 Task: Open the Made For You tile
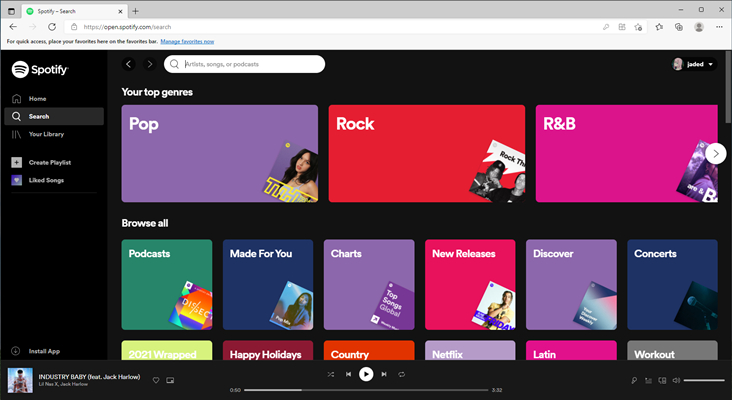pos(268,285)
